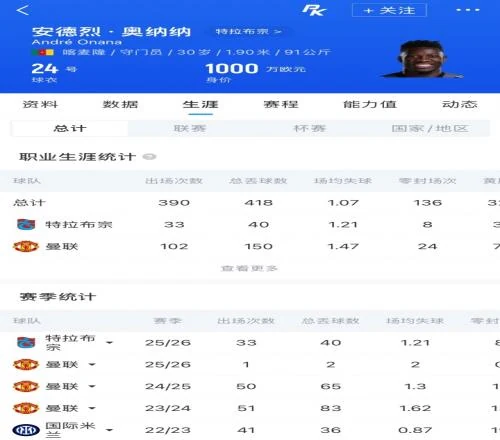
Task: Tap total goals conceded value 418
Action: pyautogui.click(x=258, y=203)
